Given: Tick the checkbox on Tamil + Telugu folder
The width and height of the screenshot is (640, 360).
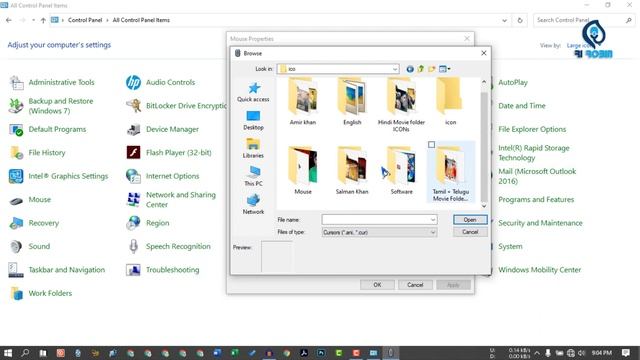Looking at the screenshot, I should click(x=431, y=144).
